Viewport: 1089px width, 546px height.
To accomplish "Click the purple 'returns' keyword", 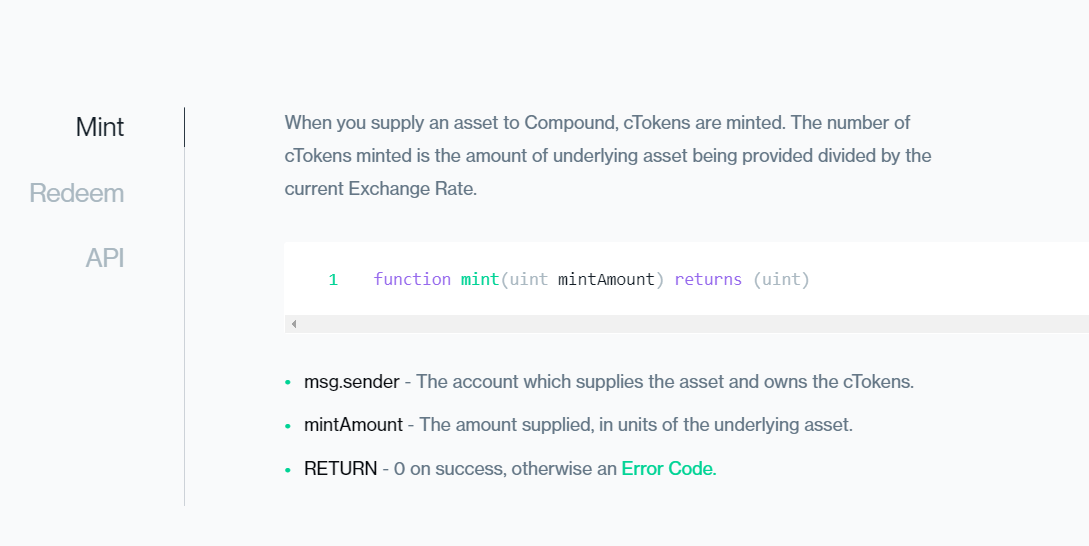I will click(x=708, y=279).
